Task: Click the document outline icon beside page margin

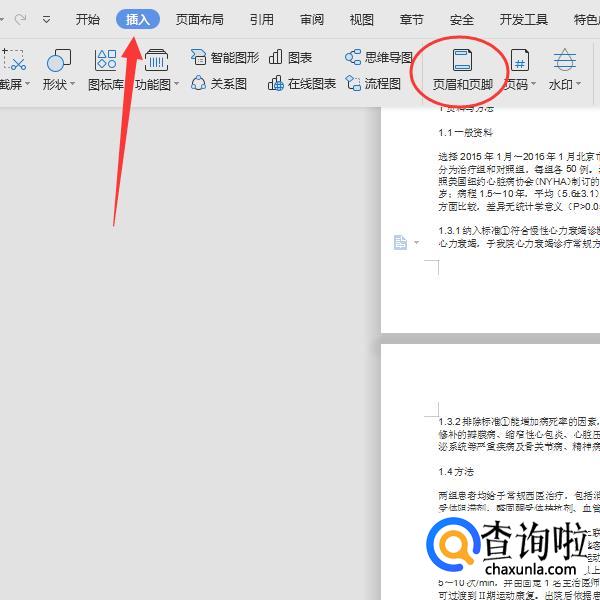Action: pos(400,243)
